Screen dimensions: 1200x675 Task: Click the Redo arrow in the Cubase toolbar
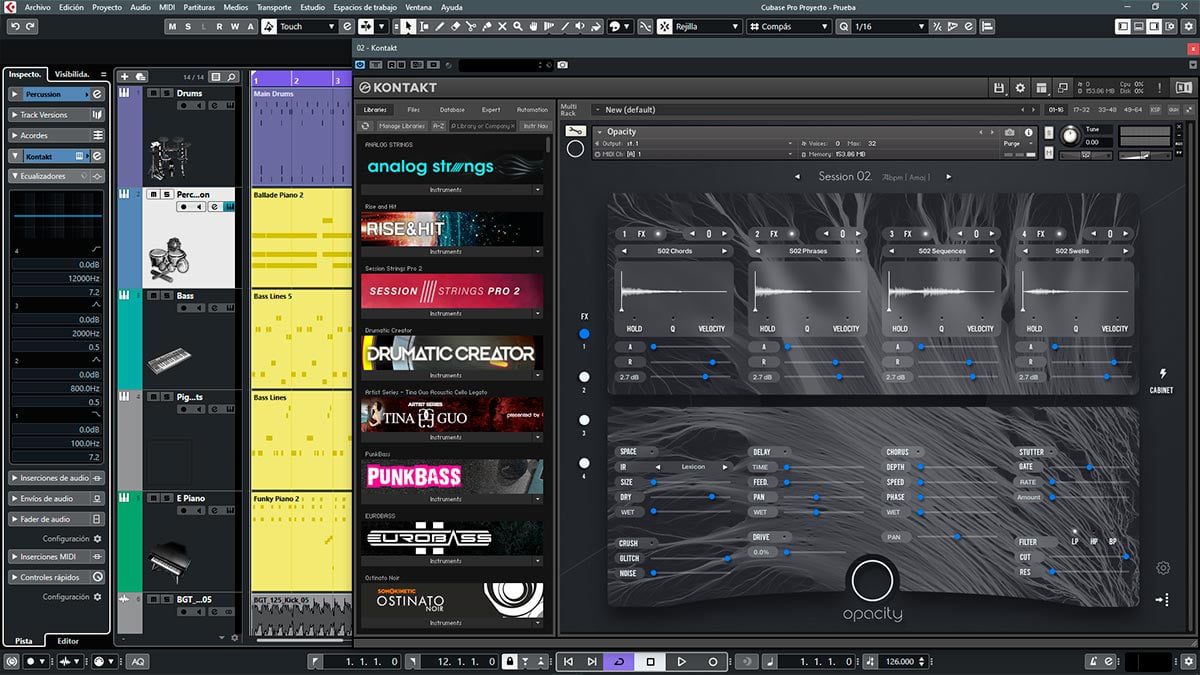32,27
